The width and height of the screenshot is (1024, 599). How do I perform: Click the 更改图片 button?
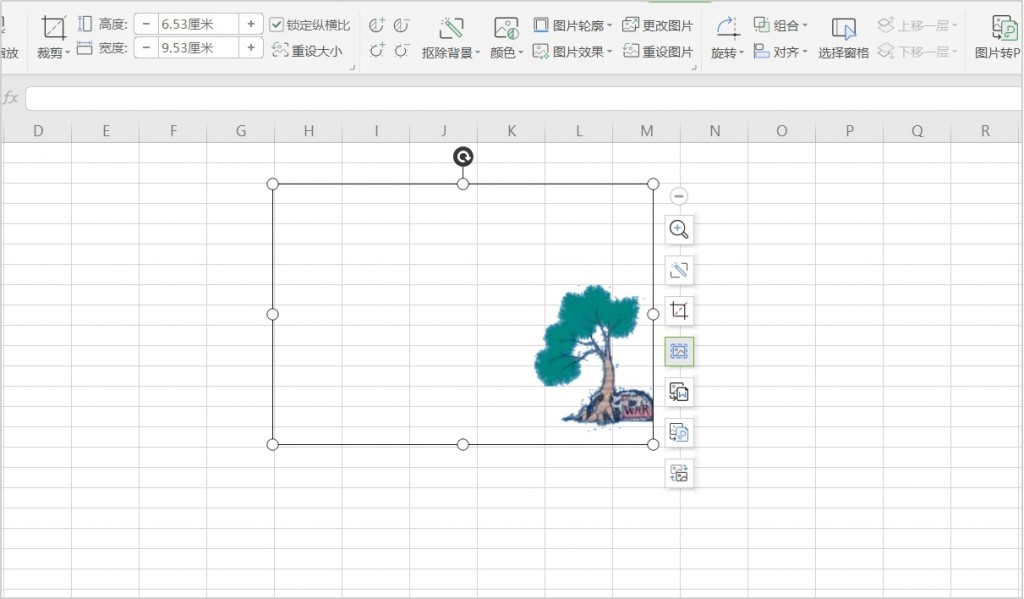click(x=658, y=25)
